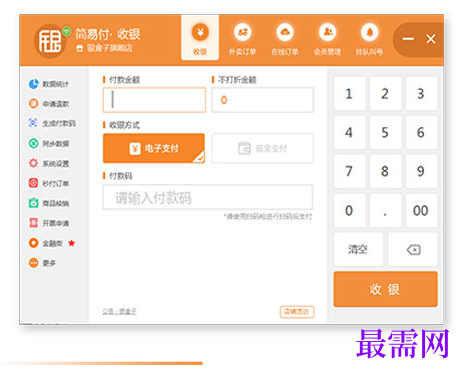Open 生成付款码 generate payment code

[x=52, y=123]
